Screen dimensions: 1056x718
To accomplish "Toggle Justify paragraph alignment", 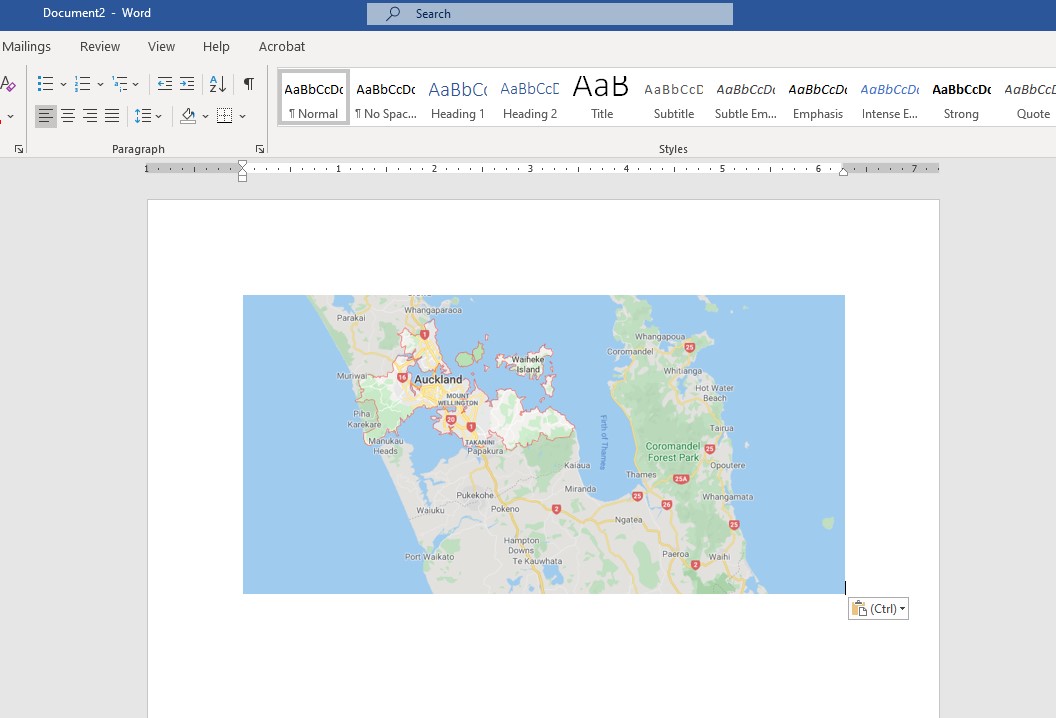I will (112, 116).
